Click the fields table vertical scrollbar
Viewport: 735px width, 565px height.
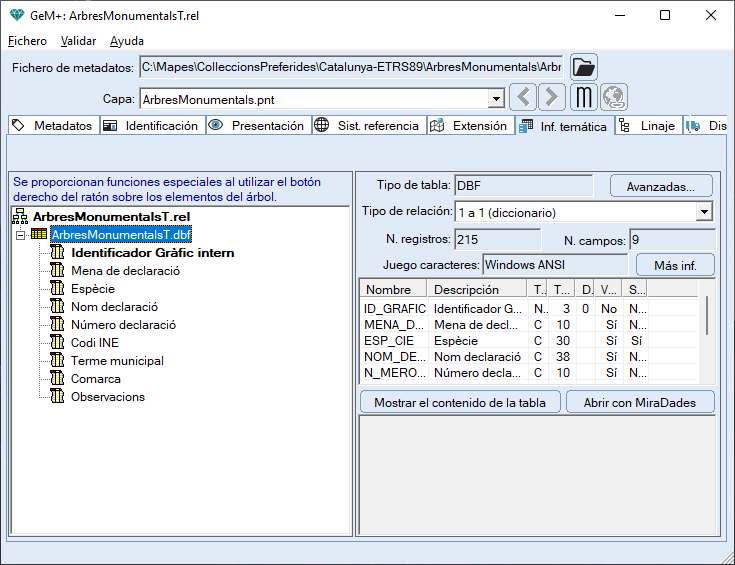pos(708,315)
